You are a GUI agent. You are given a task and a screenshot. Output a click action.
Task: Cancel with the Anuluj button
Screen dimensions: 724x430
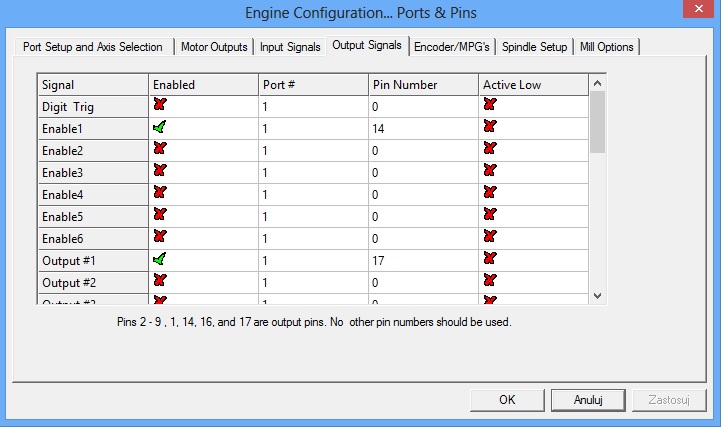[x=588, y=400]
